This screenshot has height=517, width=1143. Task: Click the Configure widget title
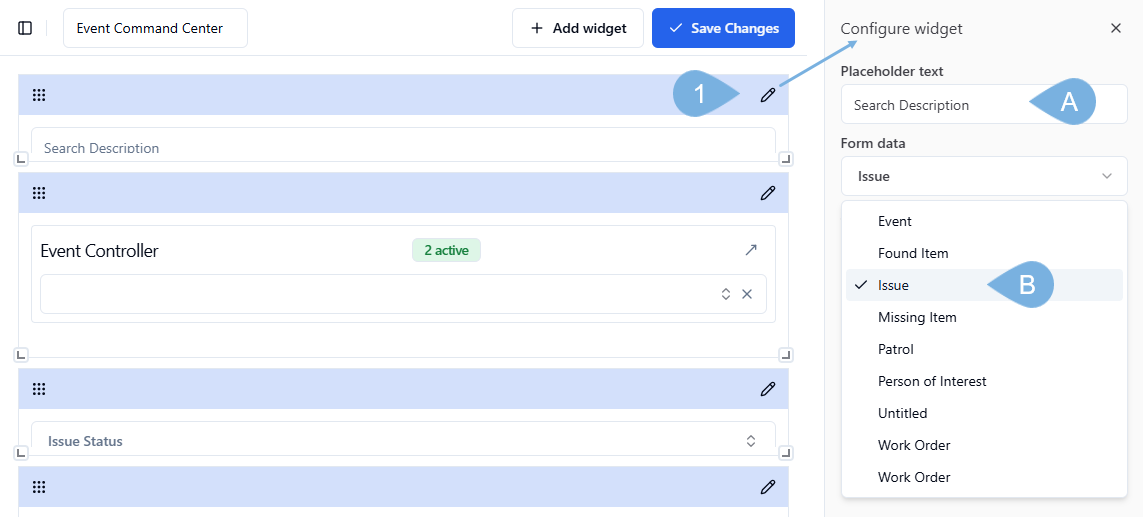[x=902, y=28]
